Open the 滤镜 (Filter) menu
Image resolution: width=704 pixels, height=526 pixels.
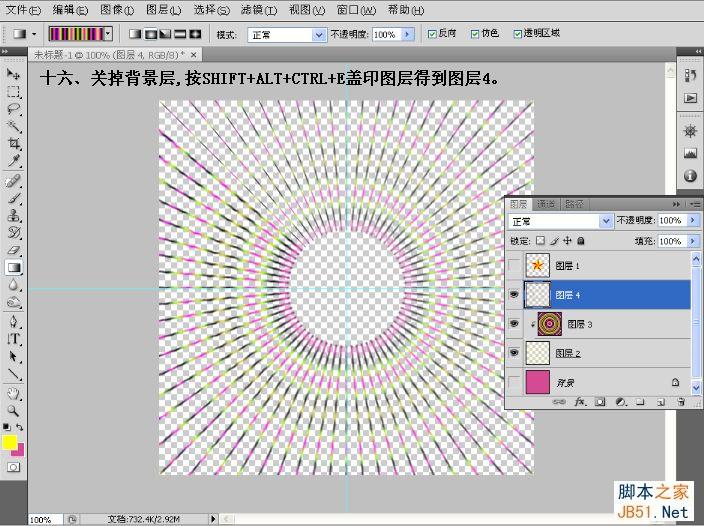pyautogui.click(x=259, y=10)
